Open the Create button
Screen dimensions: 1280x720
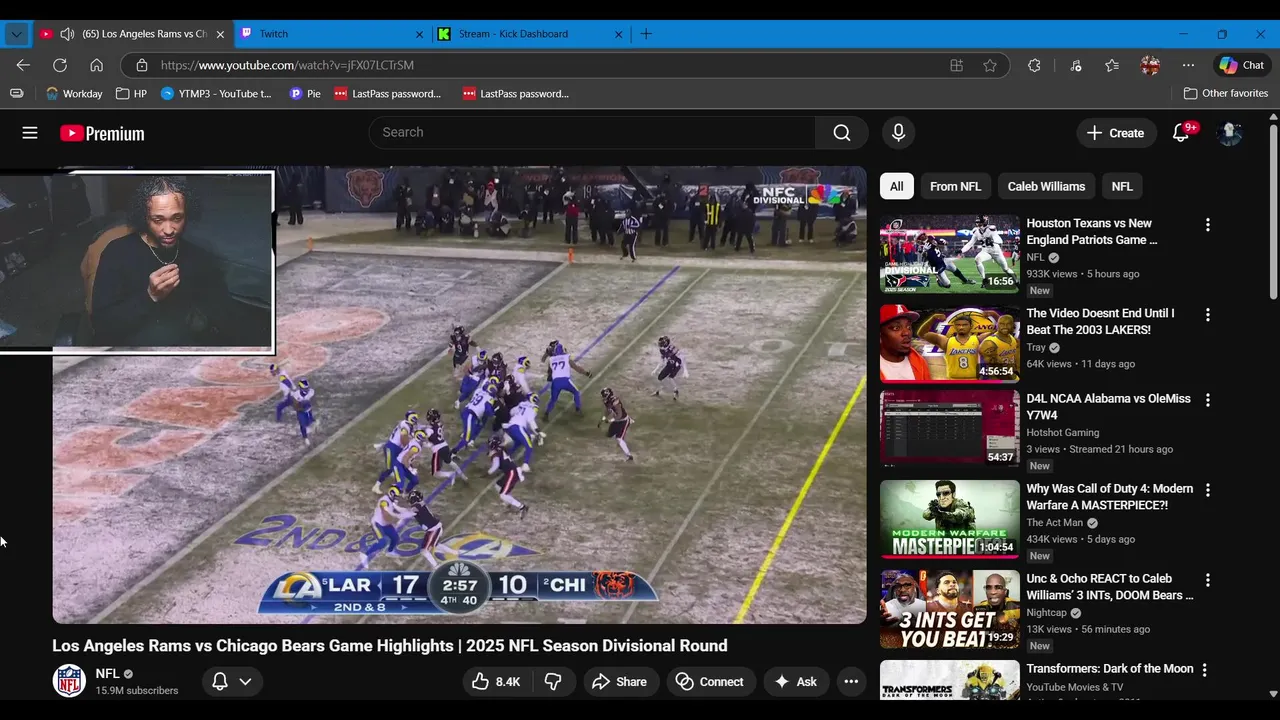coord(1116,133)
